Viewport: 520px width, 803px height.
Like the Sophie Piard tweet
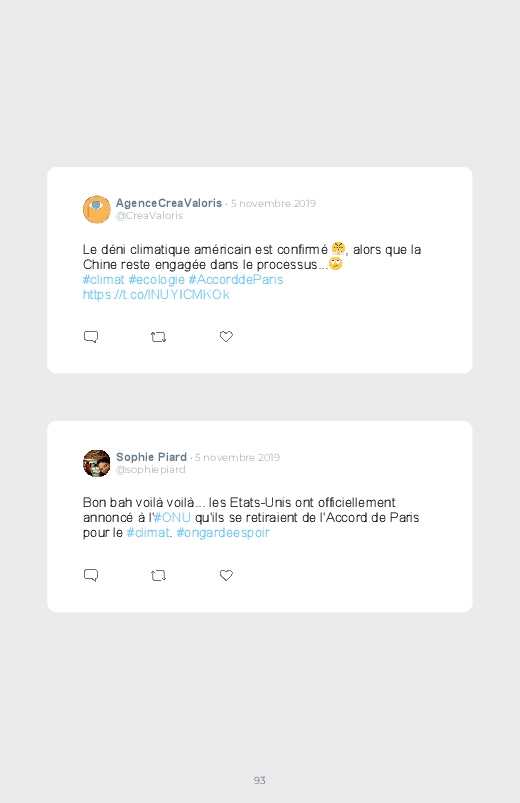click(x=226, y=575)
